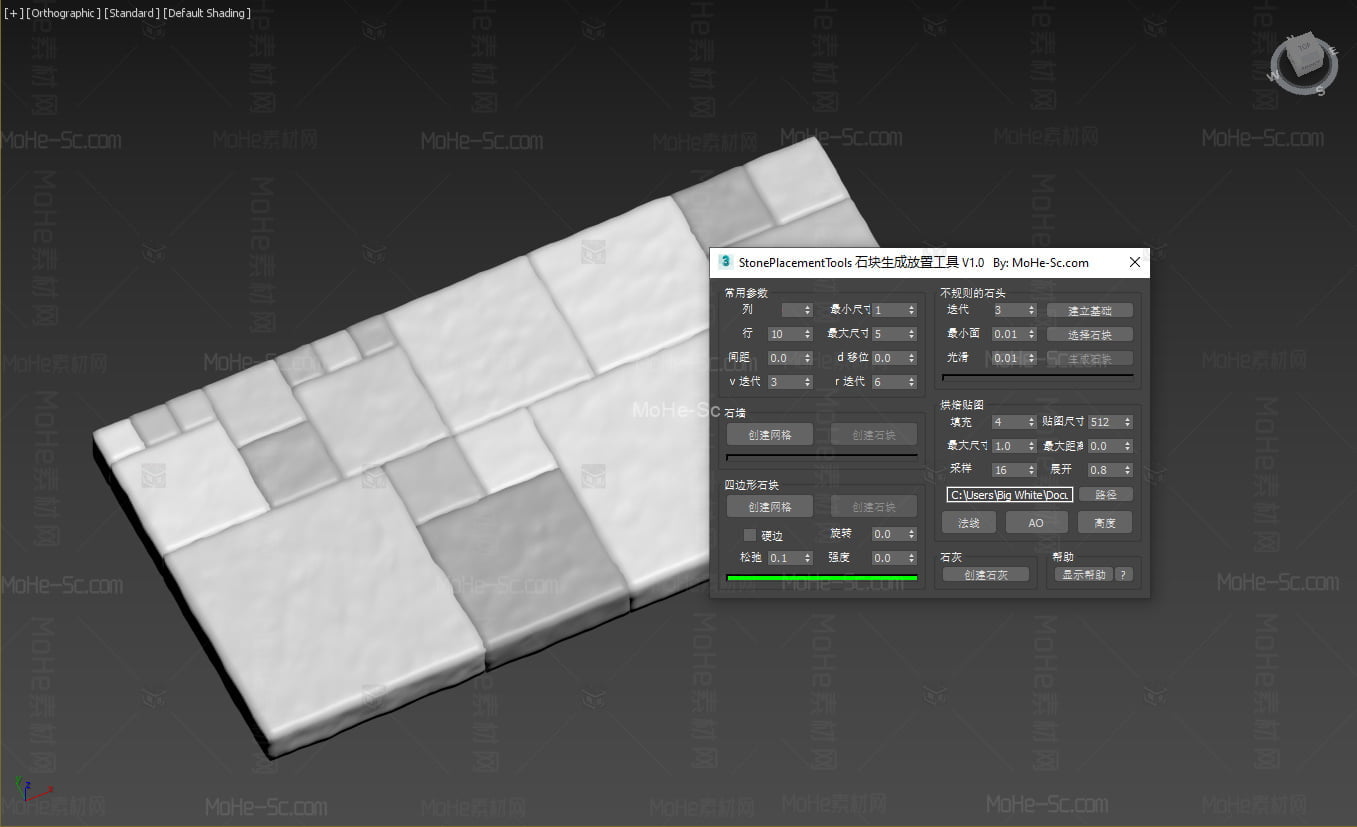
Task: Click the C:\Users output path field
Action: [x=1009, y=495]
